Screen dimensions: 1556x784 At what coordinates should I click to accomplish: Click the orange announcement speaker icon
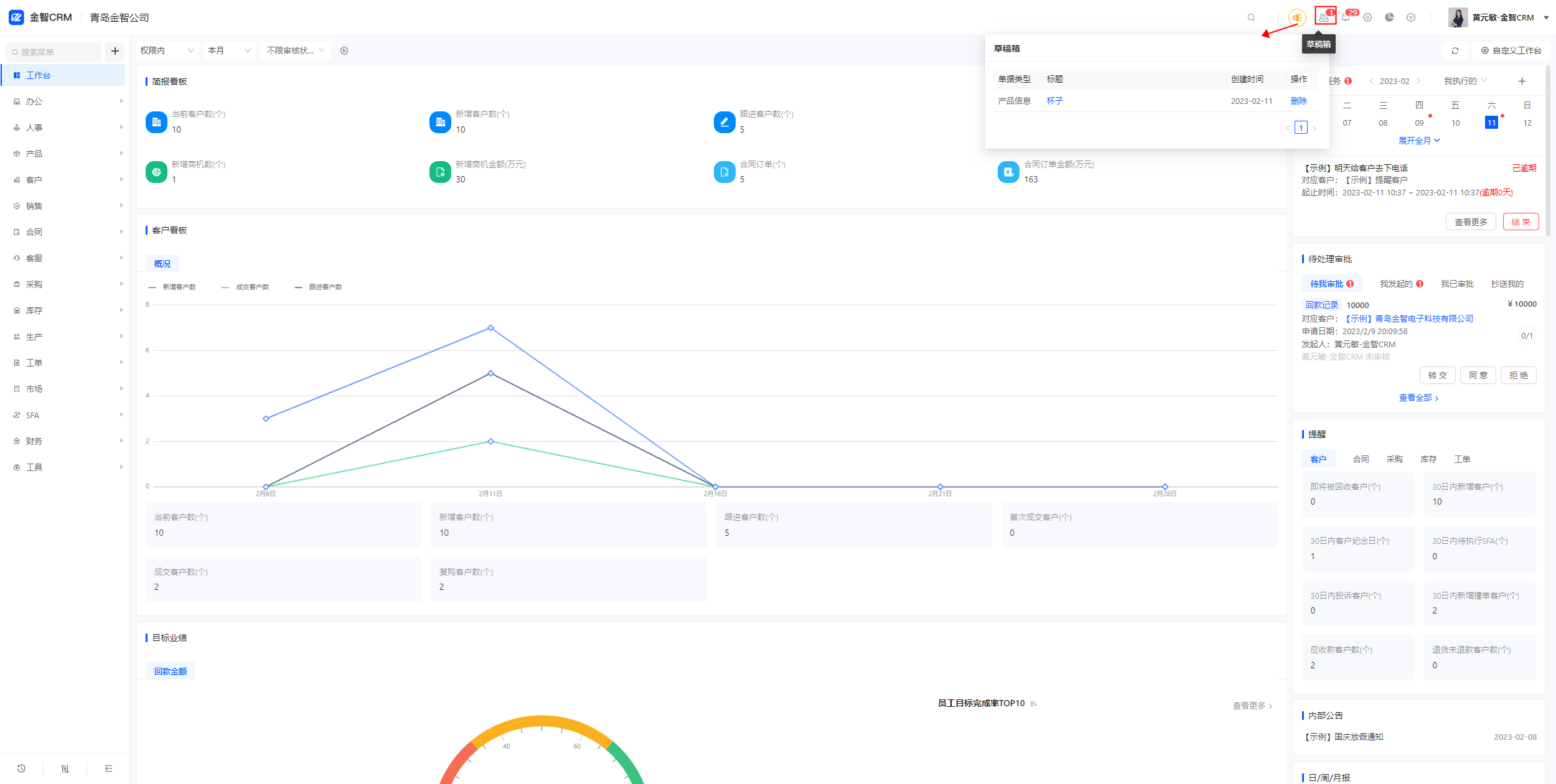[x=1297, y=17]
